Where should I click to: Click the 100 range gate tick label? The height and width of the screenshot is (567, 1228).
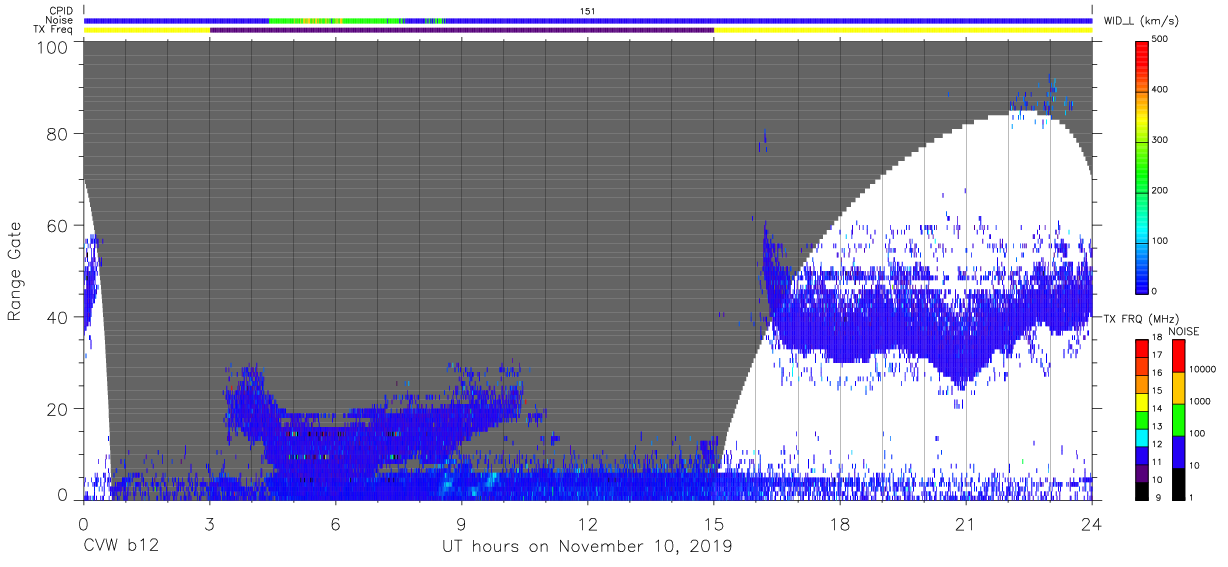(x=52, y=47)
